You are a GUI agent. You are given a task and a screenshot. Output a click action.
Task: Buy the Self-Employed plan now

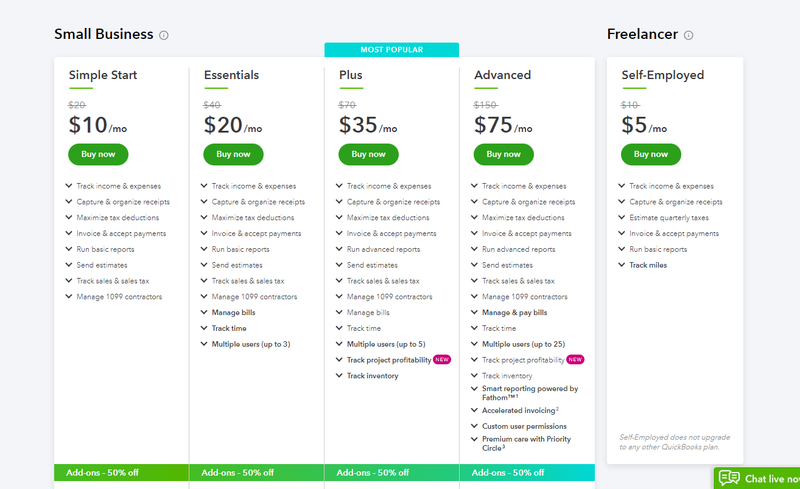coord(651,154)
